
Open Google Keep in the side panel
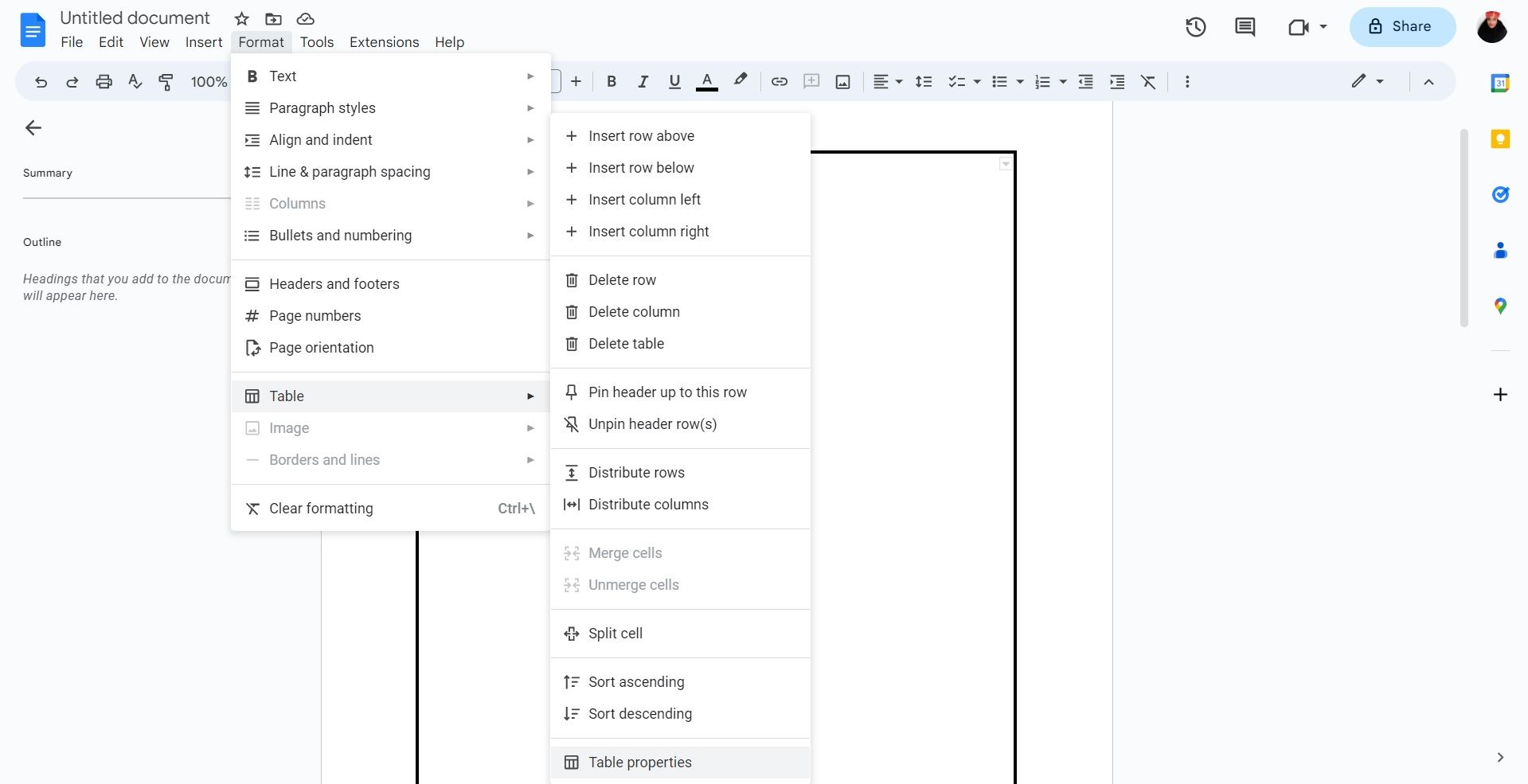1500,138
